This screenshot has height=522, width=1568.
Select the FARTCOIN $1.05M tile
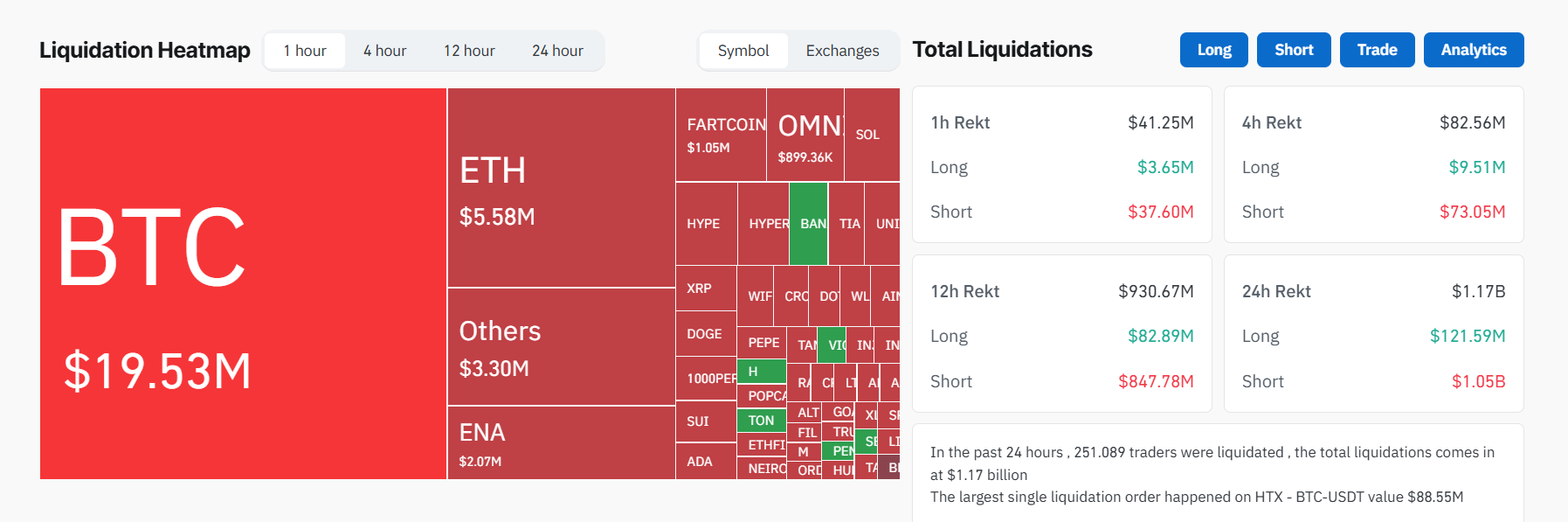coord(721,135)
